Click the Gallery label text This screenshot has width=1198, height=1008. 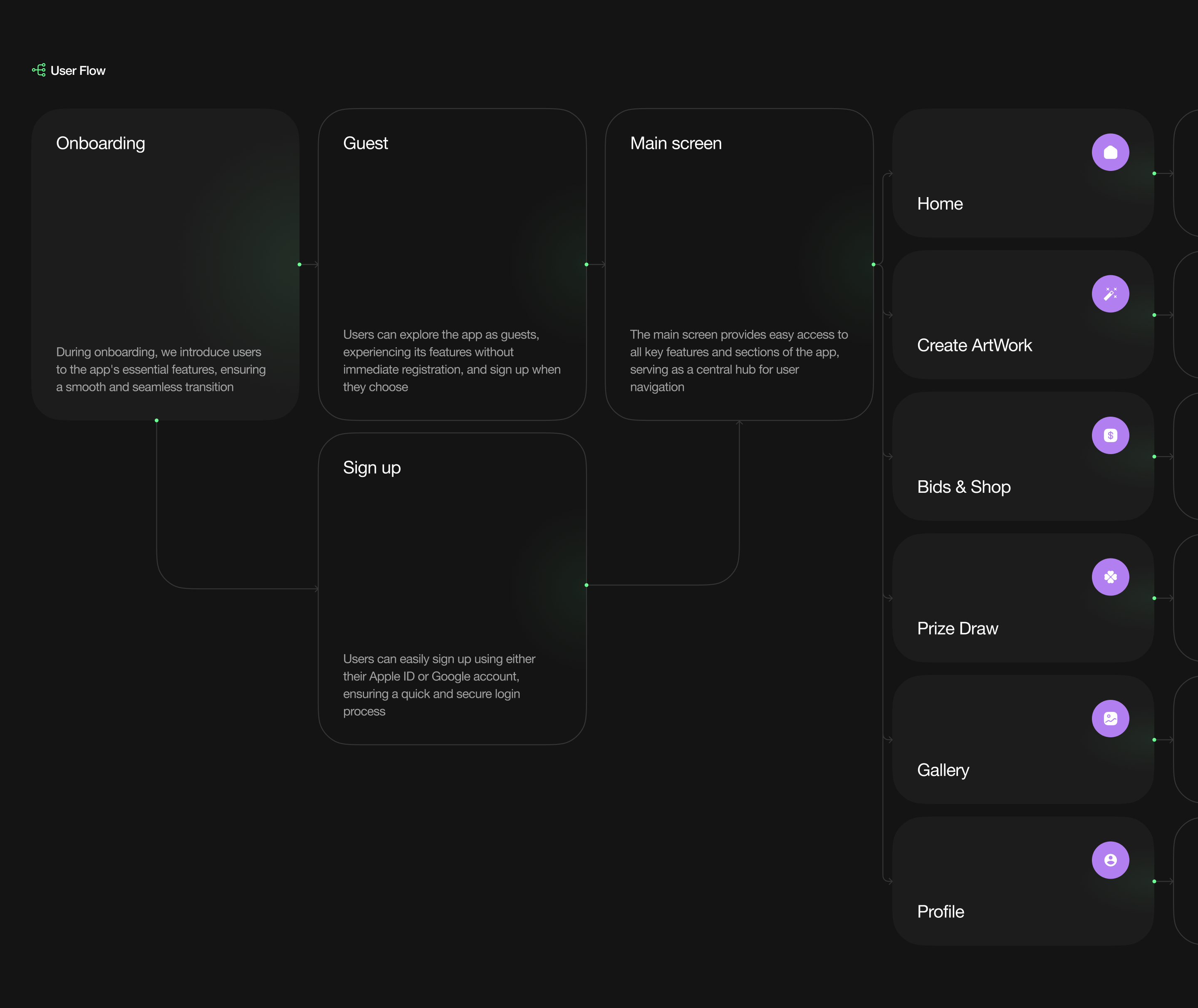click(943, 770)
